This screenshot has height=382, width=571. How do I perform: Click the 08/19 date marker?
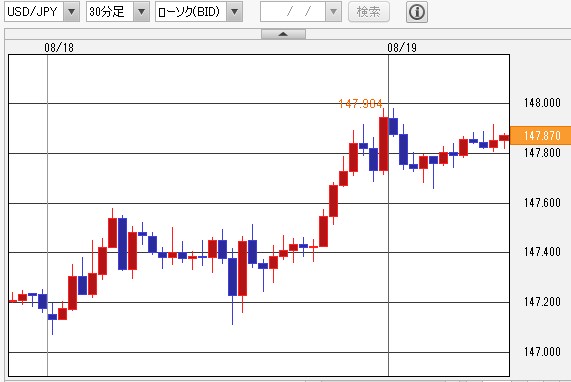click(x=402, y=48)
